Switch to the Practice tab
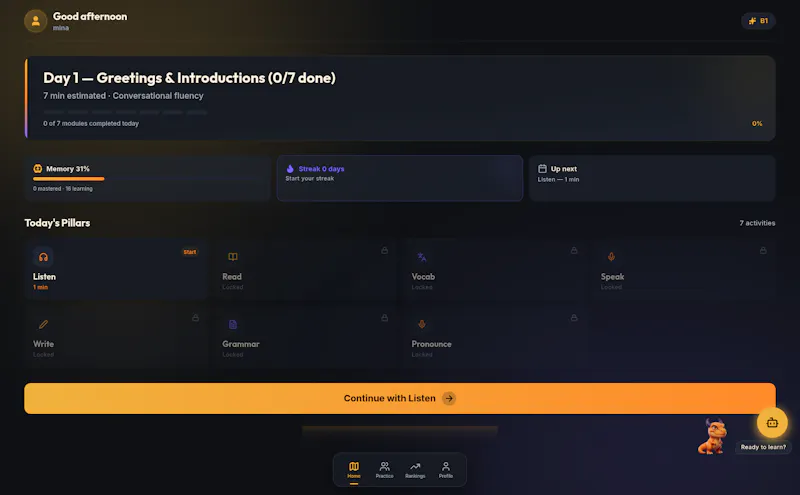 [x=385, y=470]
